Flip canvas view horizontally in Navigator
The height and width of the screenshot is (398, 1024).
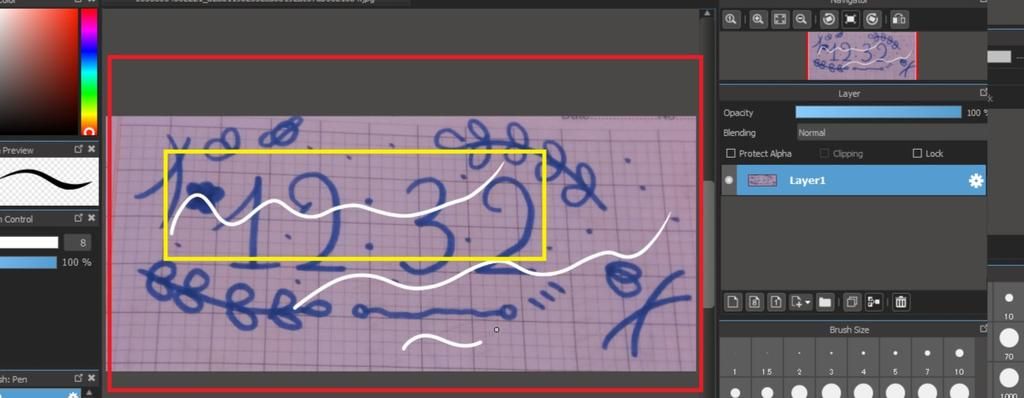tap(899, 20)
